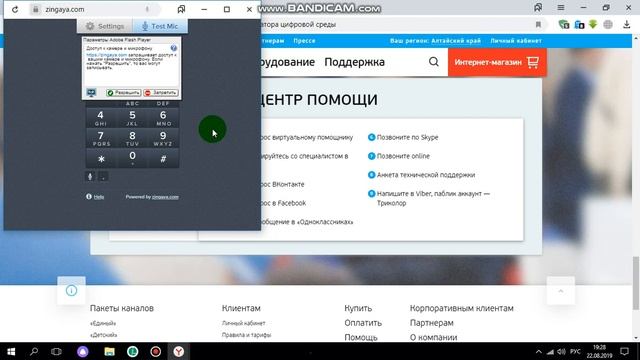This screenshot has height=360, width=640.
Task: Bookmark the page via address bar flag icon
Action: coord(538,25)
